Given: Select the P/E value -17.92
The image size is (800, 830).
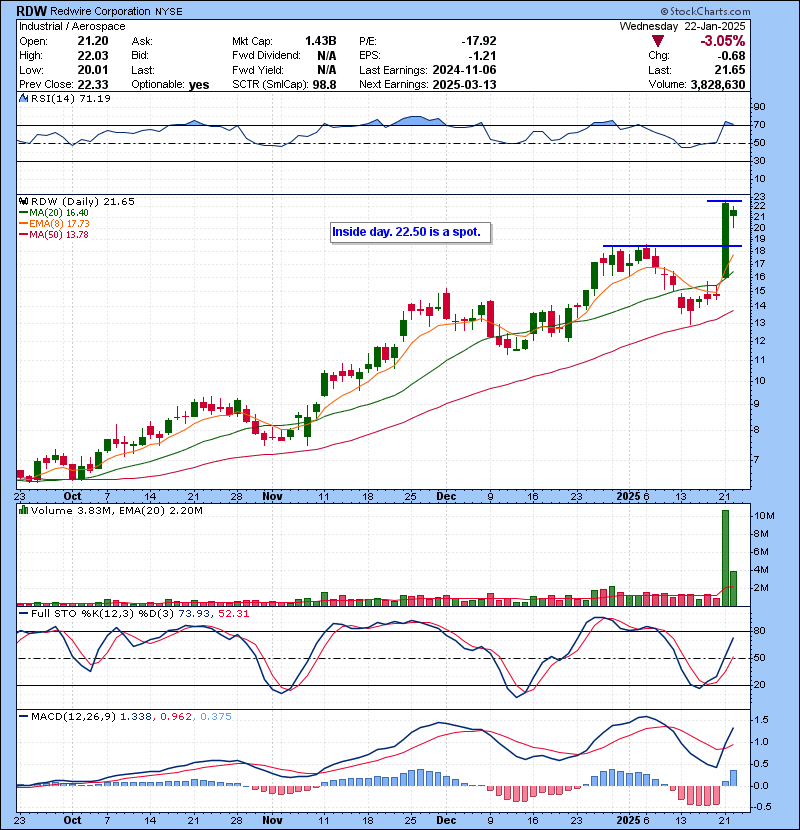Looking at the screenshot, I should tap(479, 41).
